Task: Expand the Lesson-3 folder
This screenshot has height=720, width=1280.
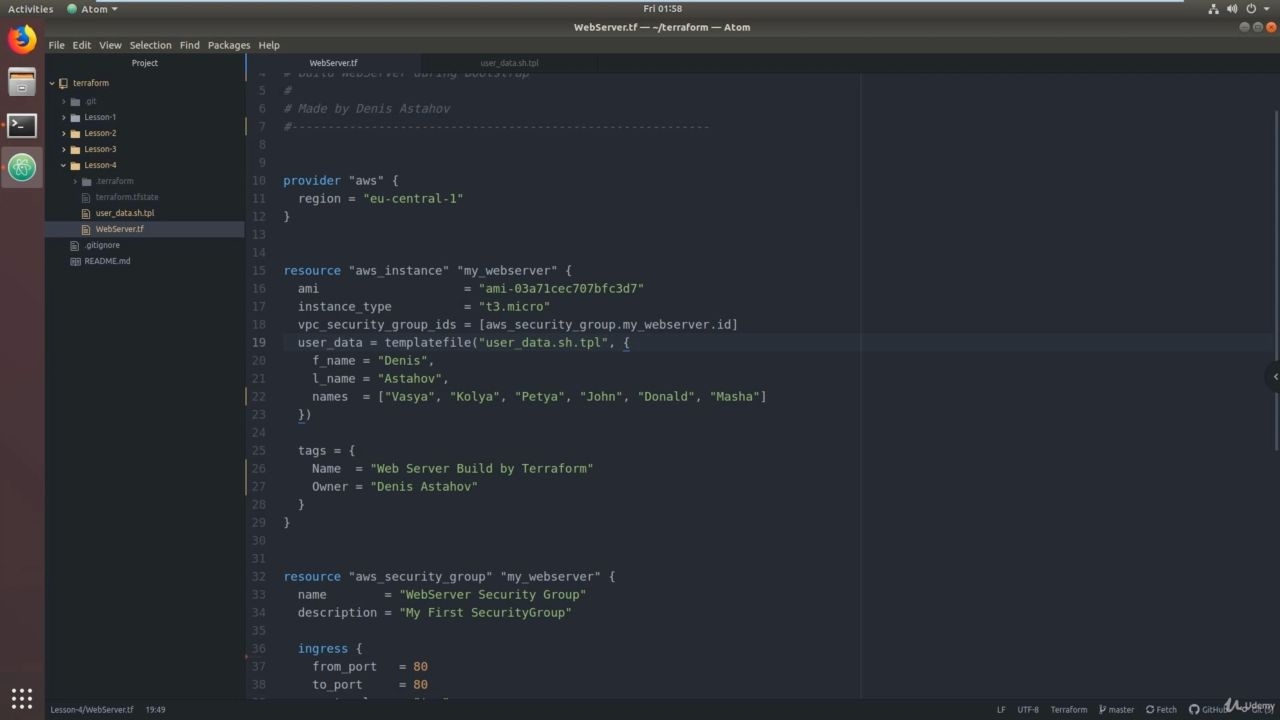Action: [64, 149]
